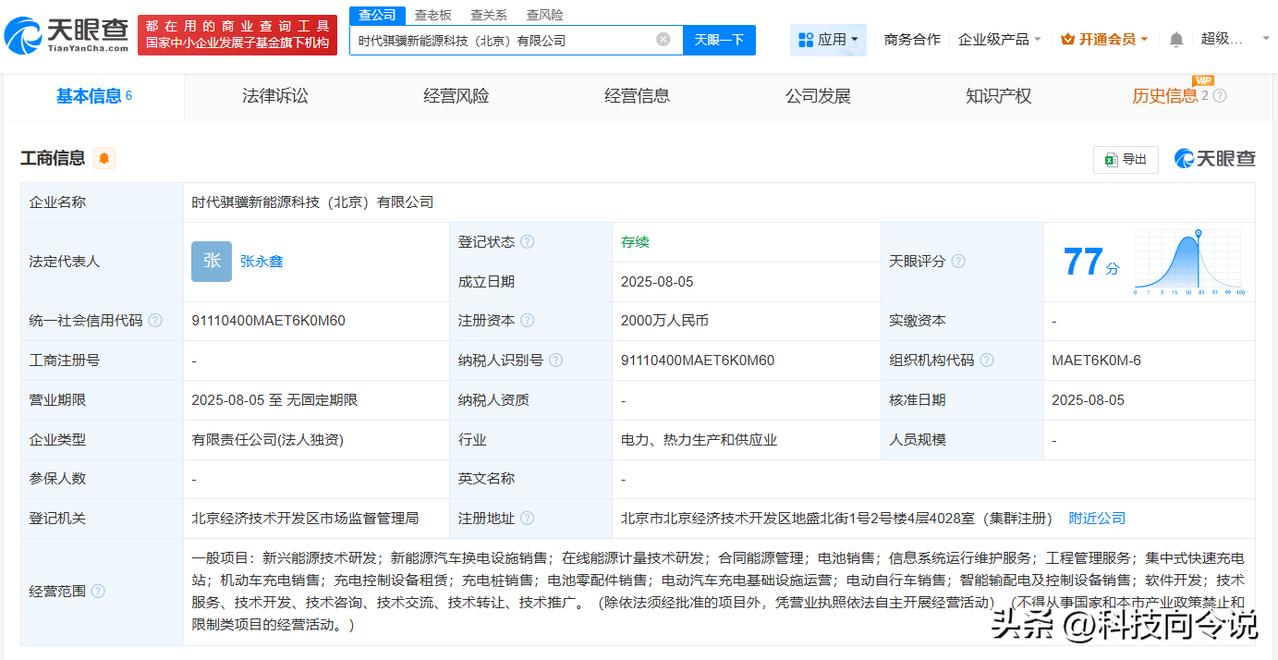
Task: Open help icon next to 经营范围
Action: click(98, 591)
